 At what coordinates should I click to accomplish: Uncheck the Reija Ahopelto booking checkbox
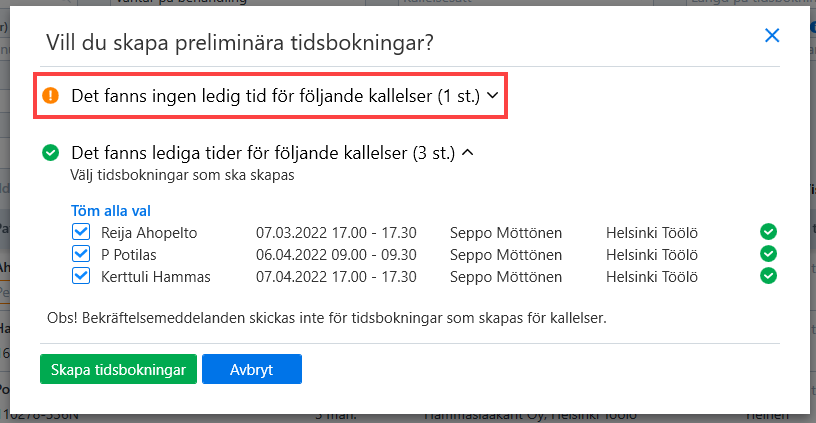click(x=81, y=232)
